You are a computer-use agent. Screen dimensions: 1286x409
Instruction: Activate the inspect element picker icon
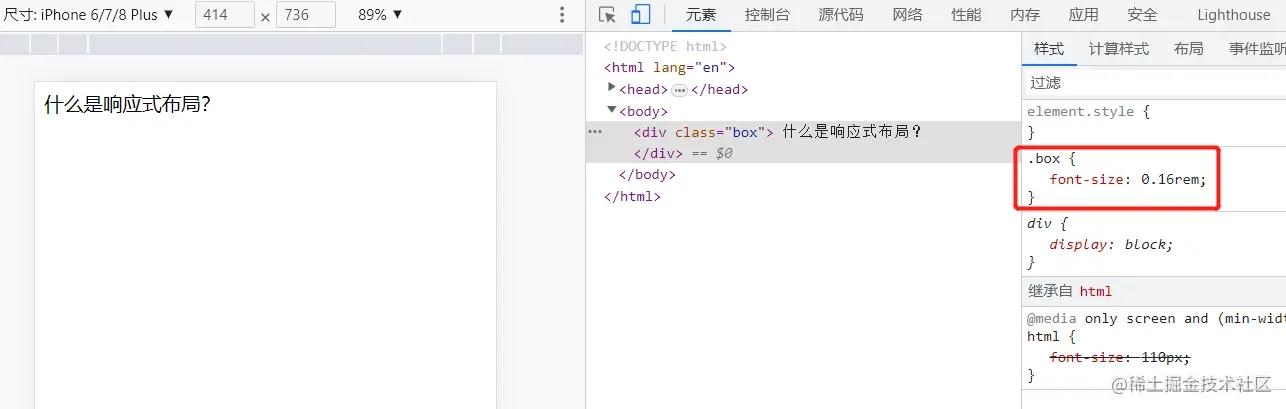tap(607, 15)
